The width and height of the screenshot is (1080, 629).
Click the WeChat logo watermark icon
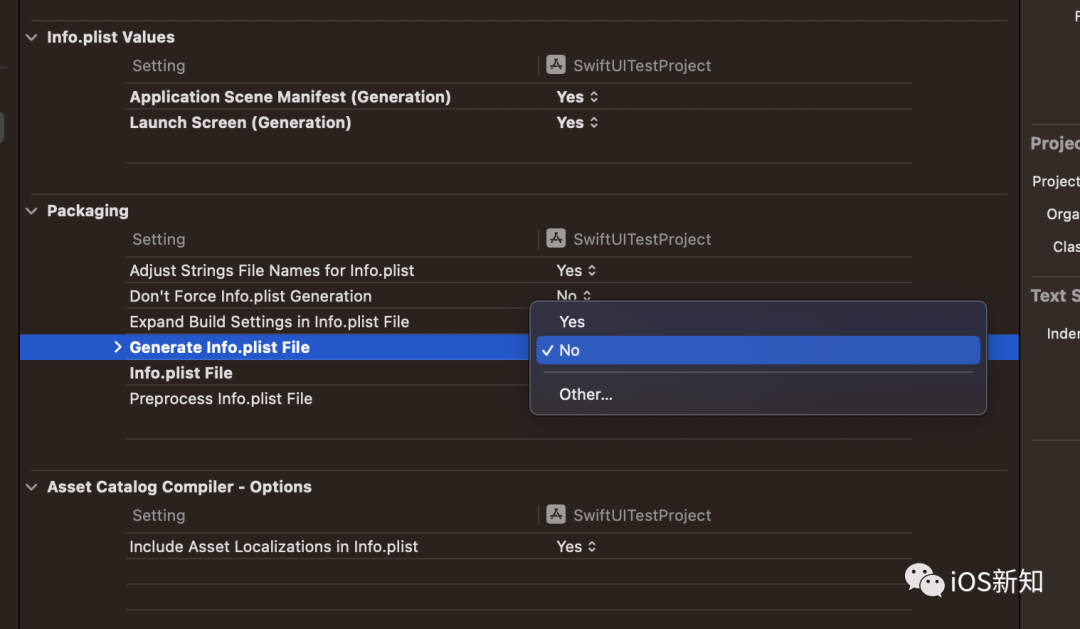click(x=924, y=580)
